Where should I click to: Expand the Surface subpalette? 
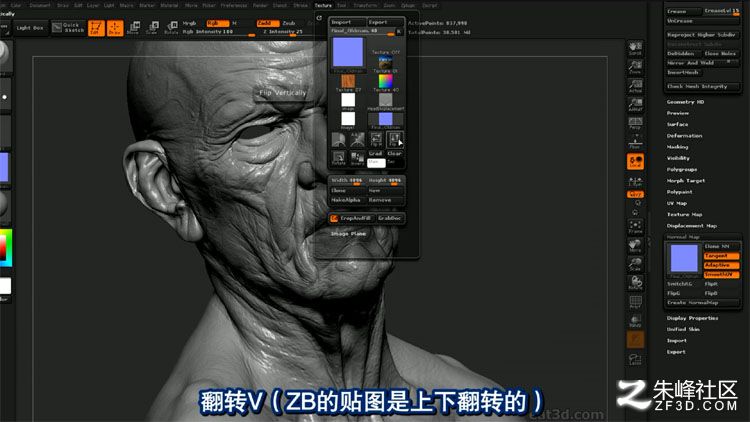tap(678, 124)
